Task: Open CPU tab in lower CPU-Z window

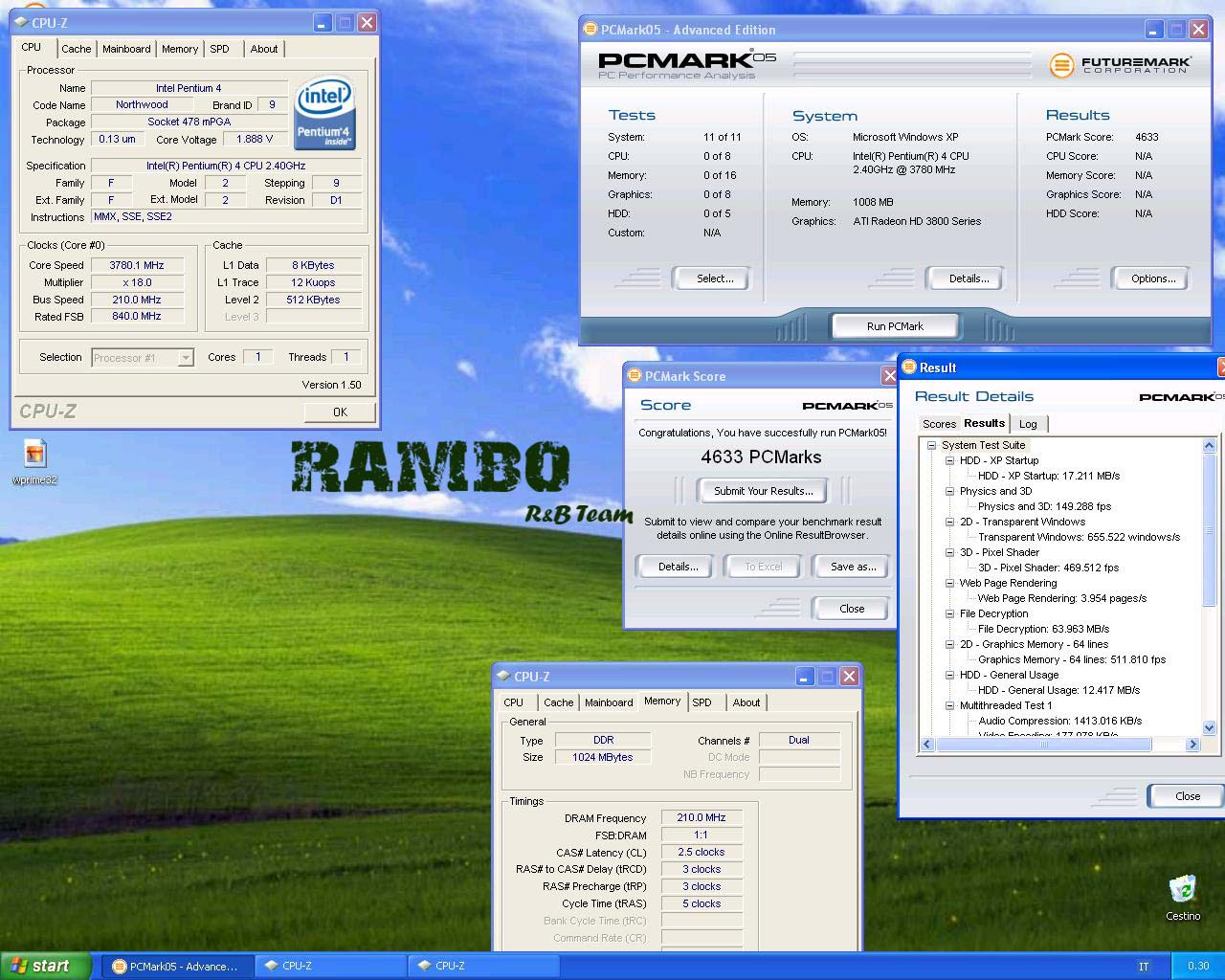Action: coord(514,702)
